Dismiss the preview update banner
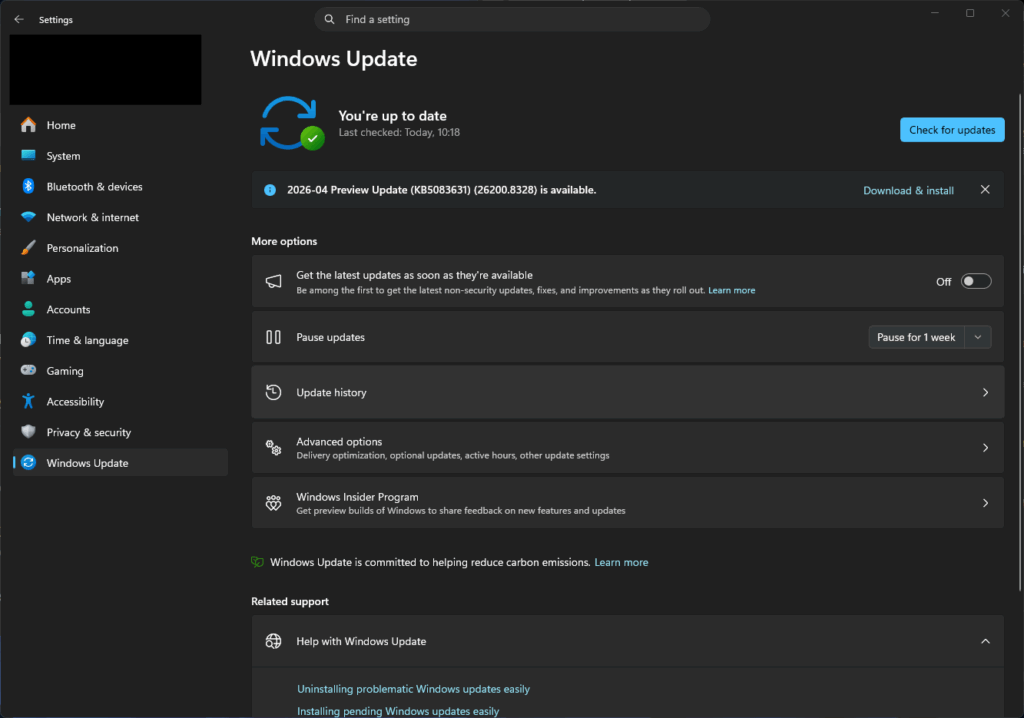This screenshot has height=718, width=1024. [x=985, y=189]
